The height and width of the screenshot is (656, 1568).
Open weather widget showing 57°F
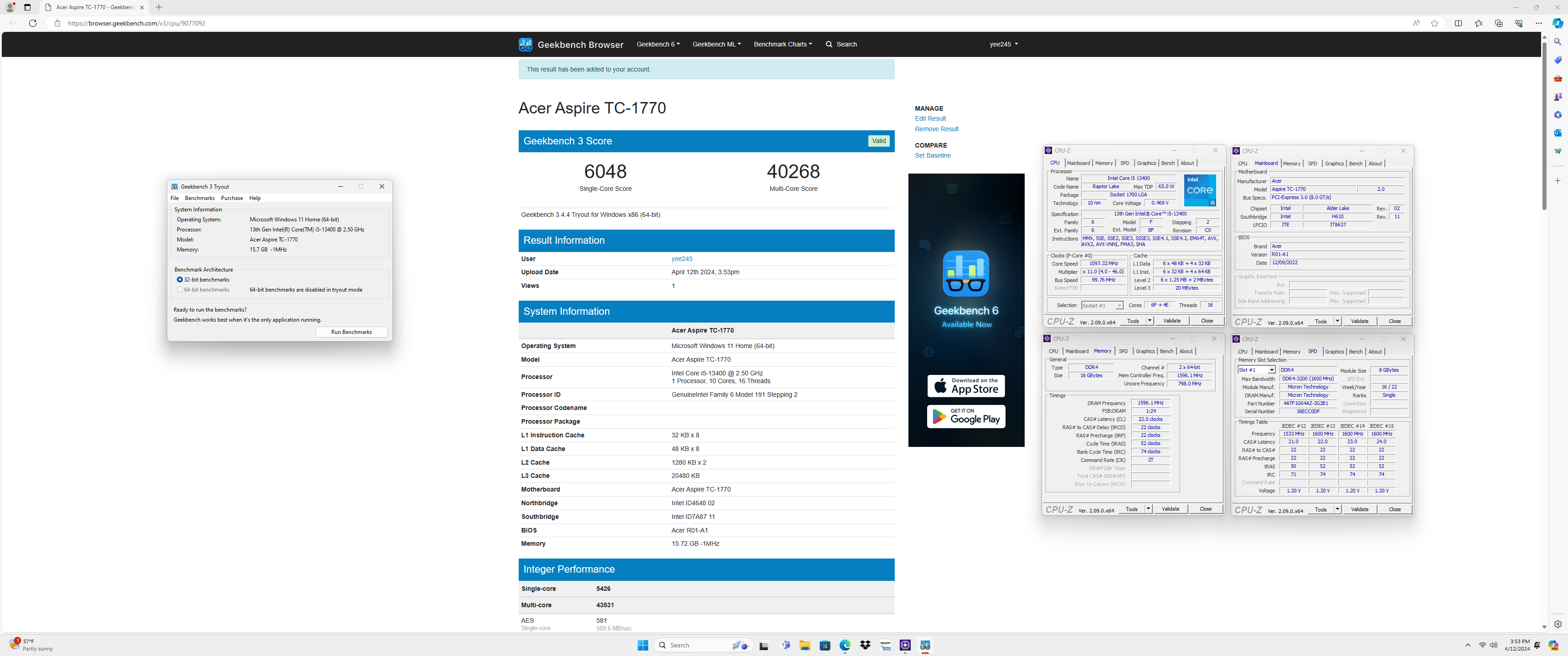31,645
